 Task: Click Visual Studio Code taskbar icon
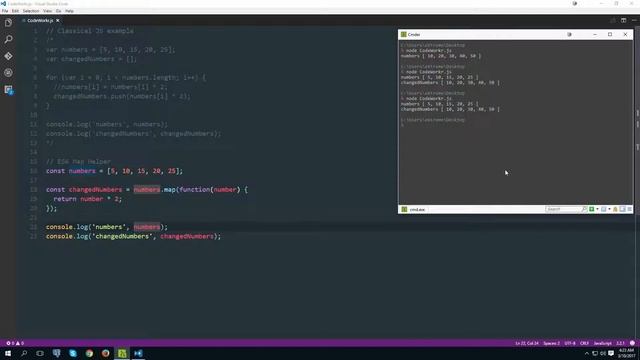pyautogui.click(x=138, y=353)
